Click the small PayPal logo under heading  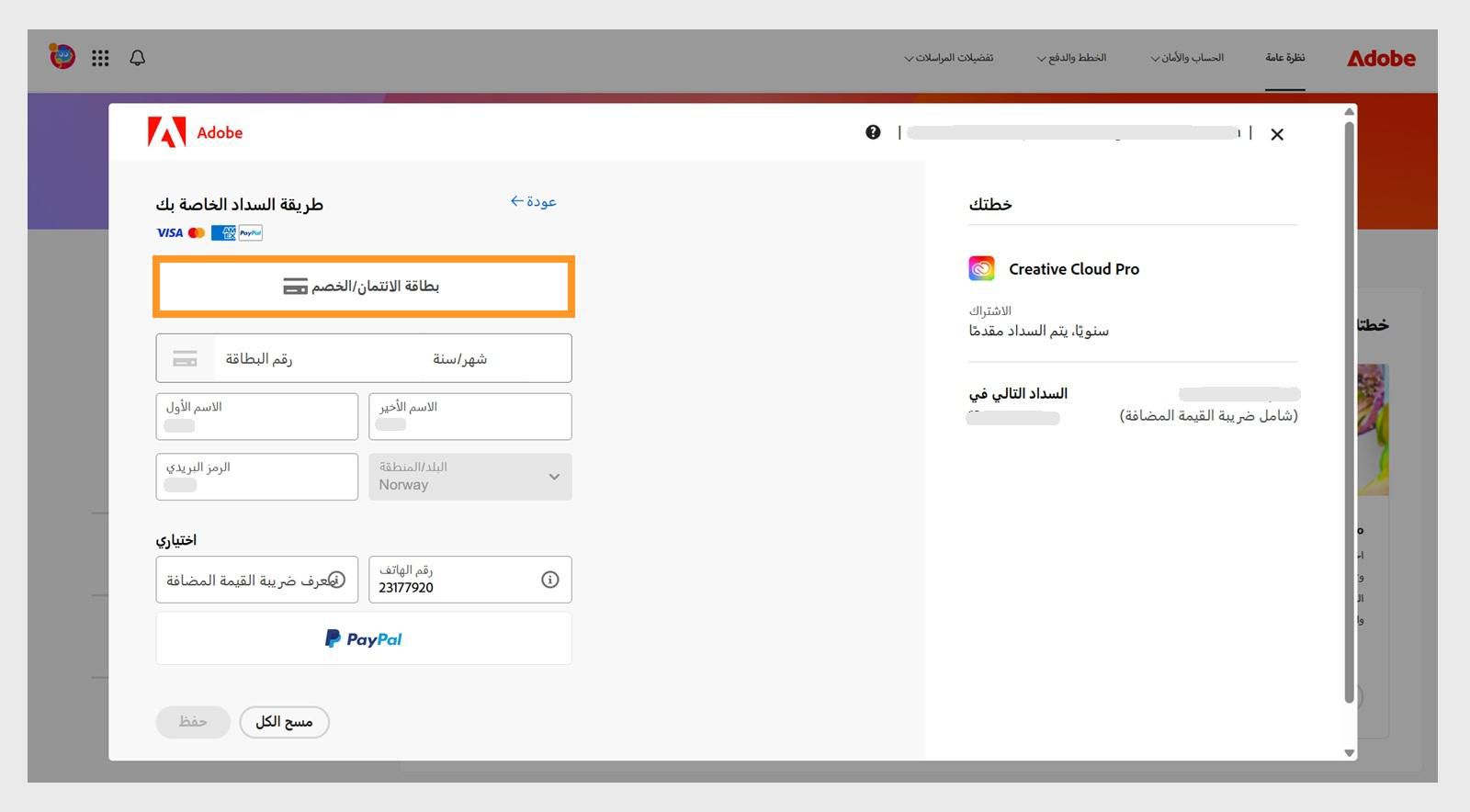tap(251, 232)
